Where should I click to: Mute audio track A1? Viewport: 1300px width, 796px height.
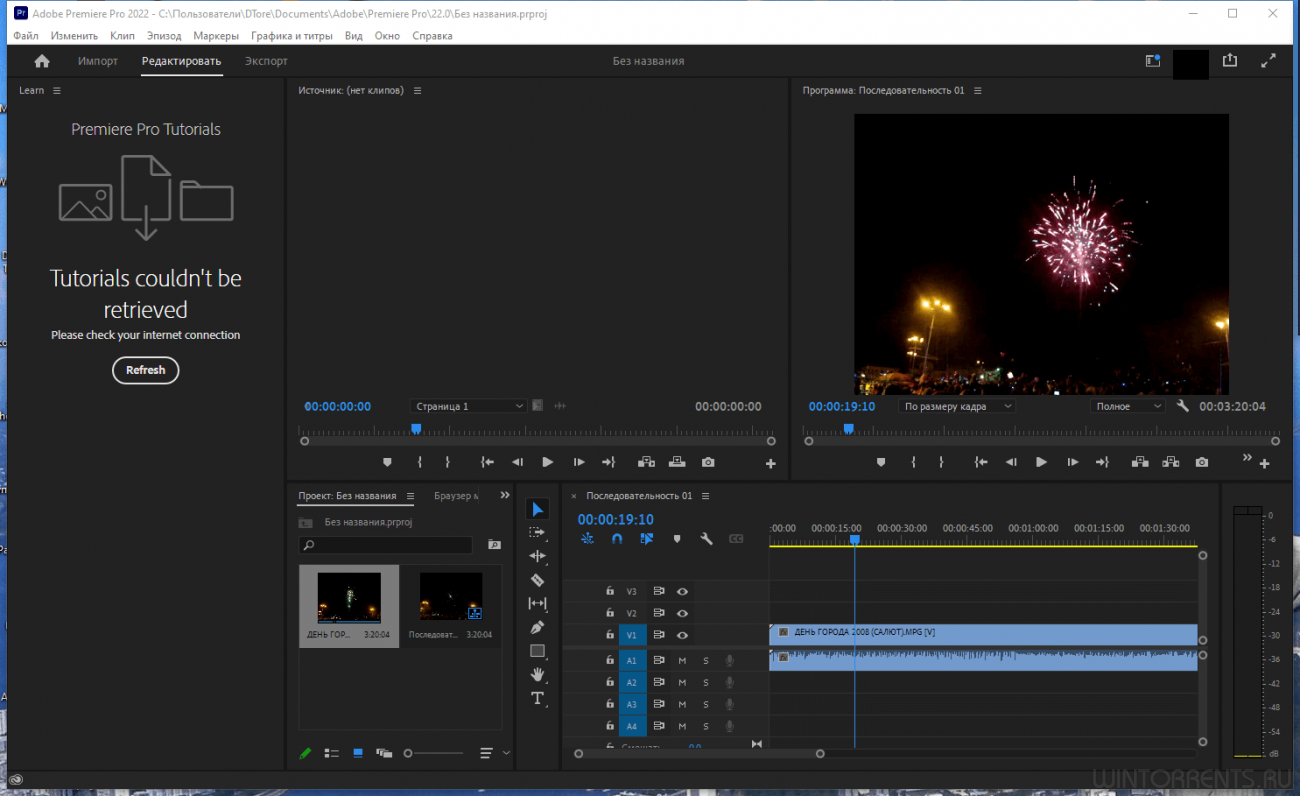pos(682,660)
